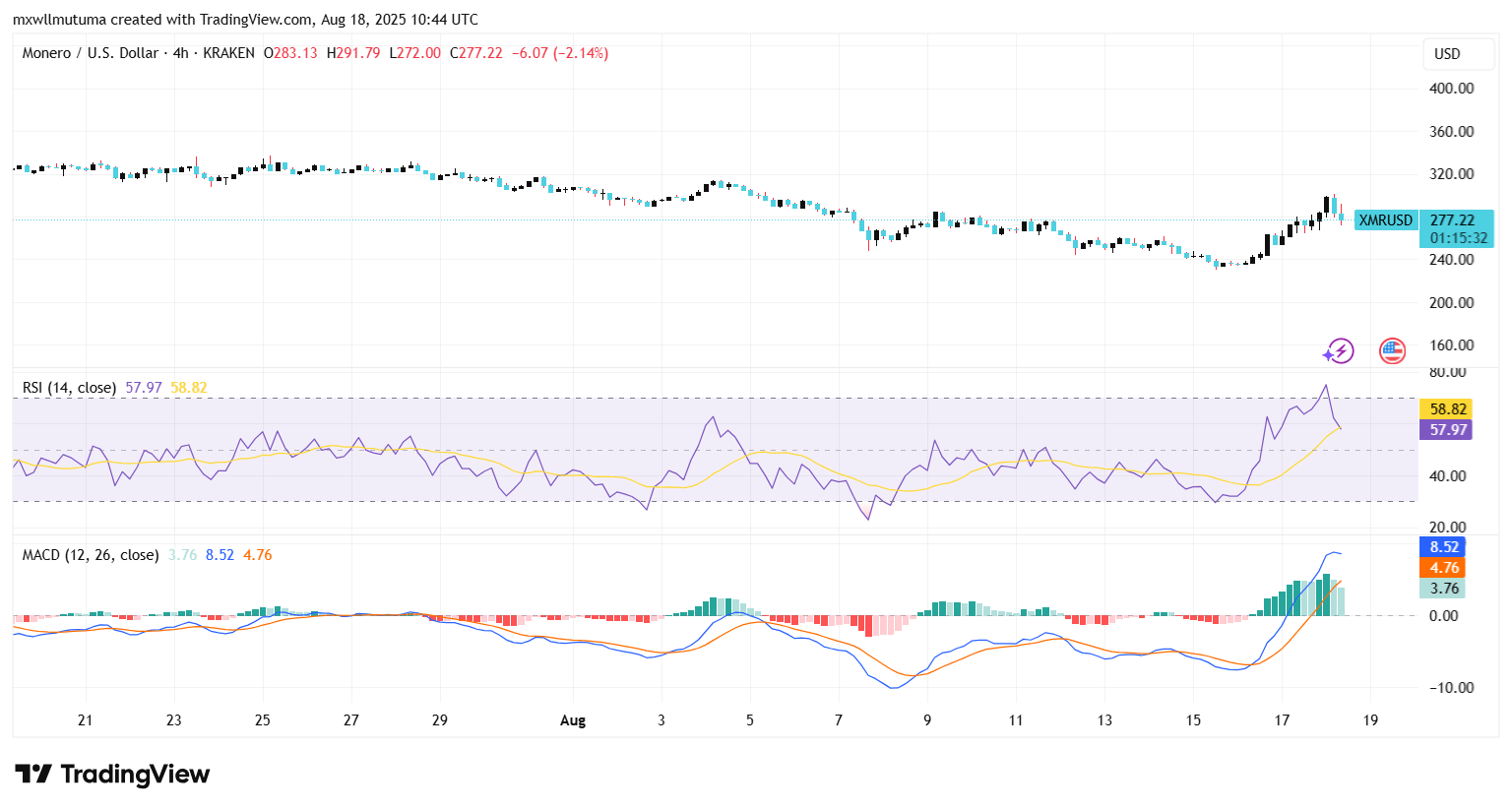Viewport: 1512px width, 811px height.
Task: Click date 25 on the time axis
Action: click(x=263, y=720)
